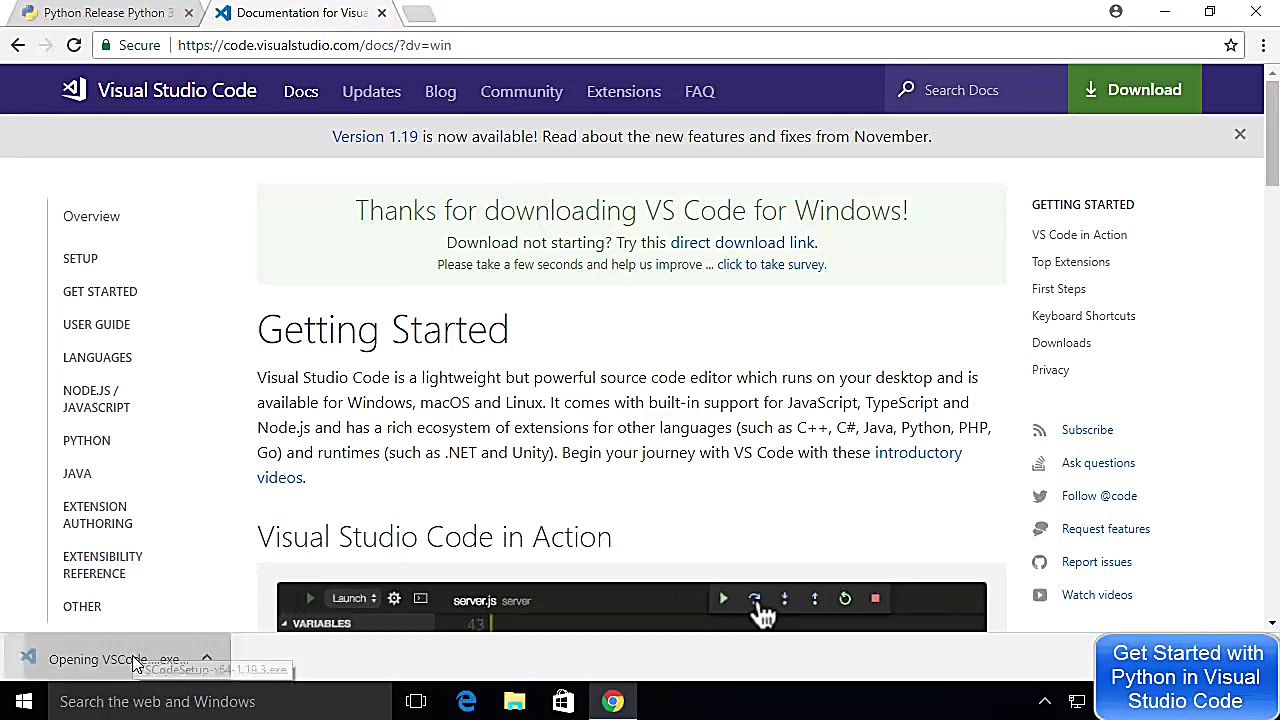1280x720 pixels.
Task: Expand the USER GUIDE sidebar section
Action: coord(96,324)
